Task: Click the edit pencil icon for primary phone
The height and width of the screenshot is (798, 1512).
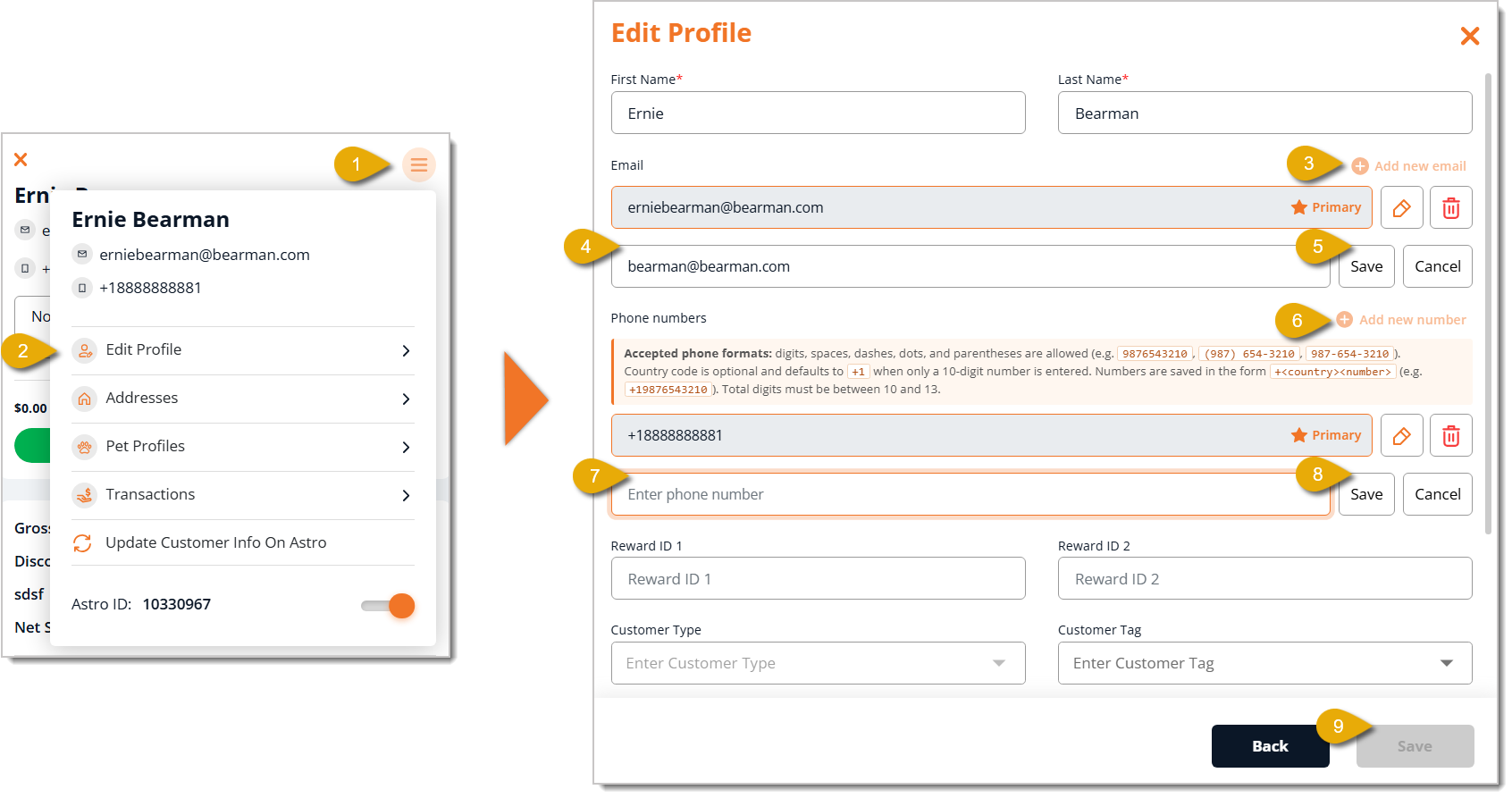Action: pyautogui.click(x=1401, y=436)
